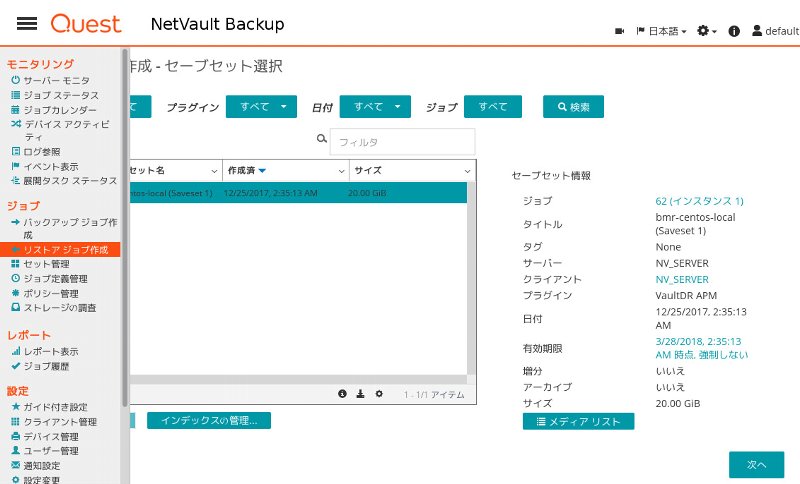Click the セット管理 grid icon
This screenshot has height=484, width=800.
(15, 264)
